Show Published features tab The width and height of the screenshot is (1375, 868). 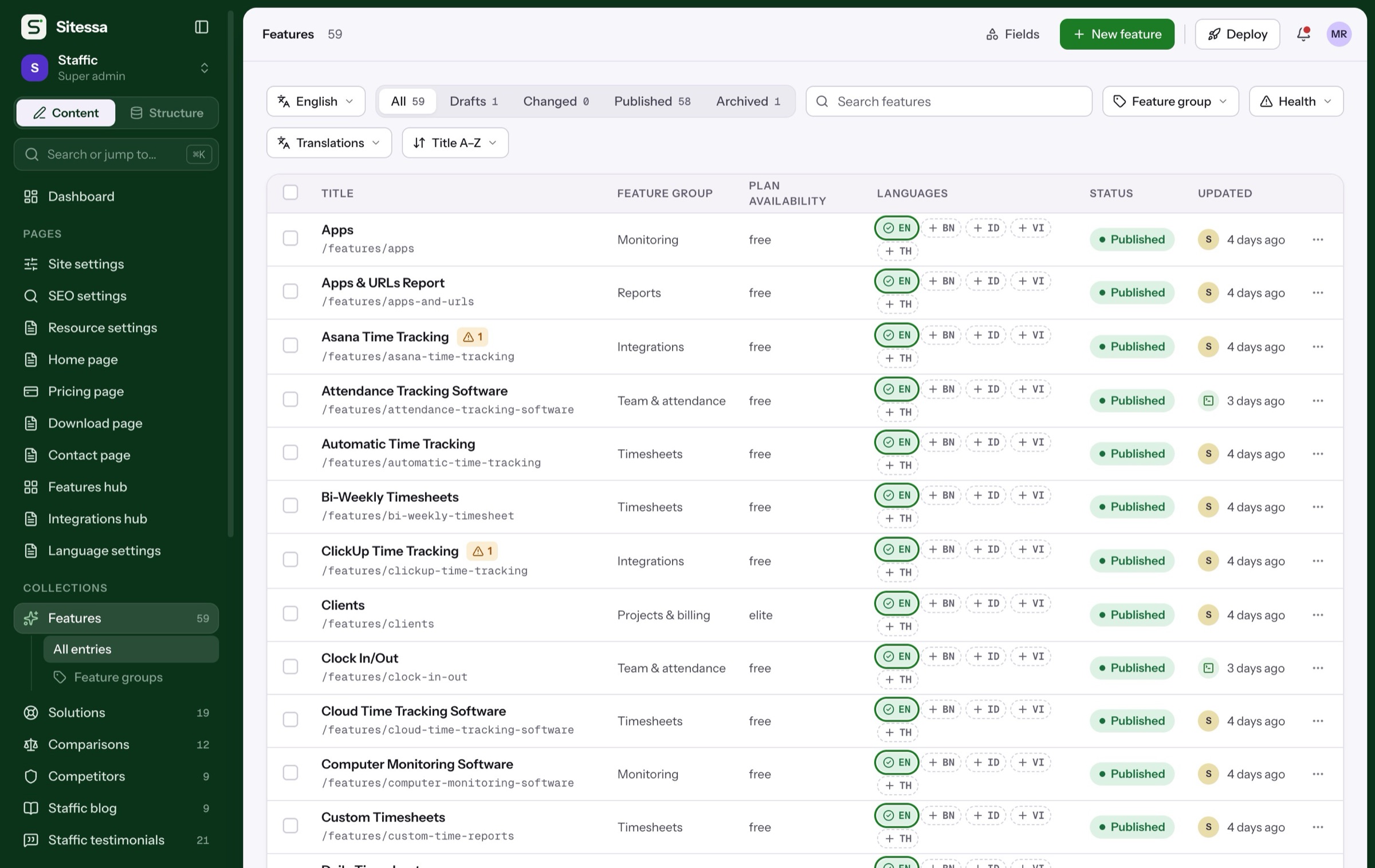click(x=652, y=101)
